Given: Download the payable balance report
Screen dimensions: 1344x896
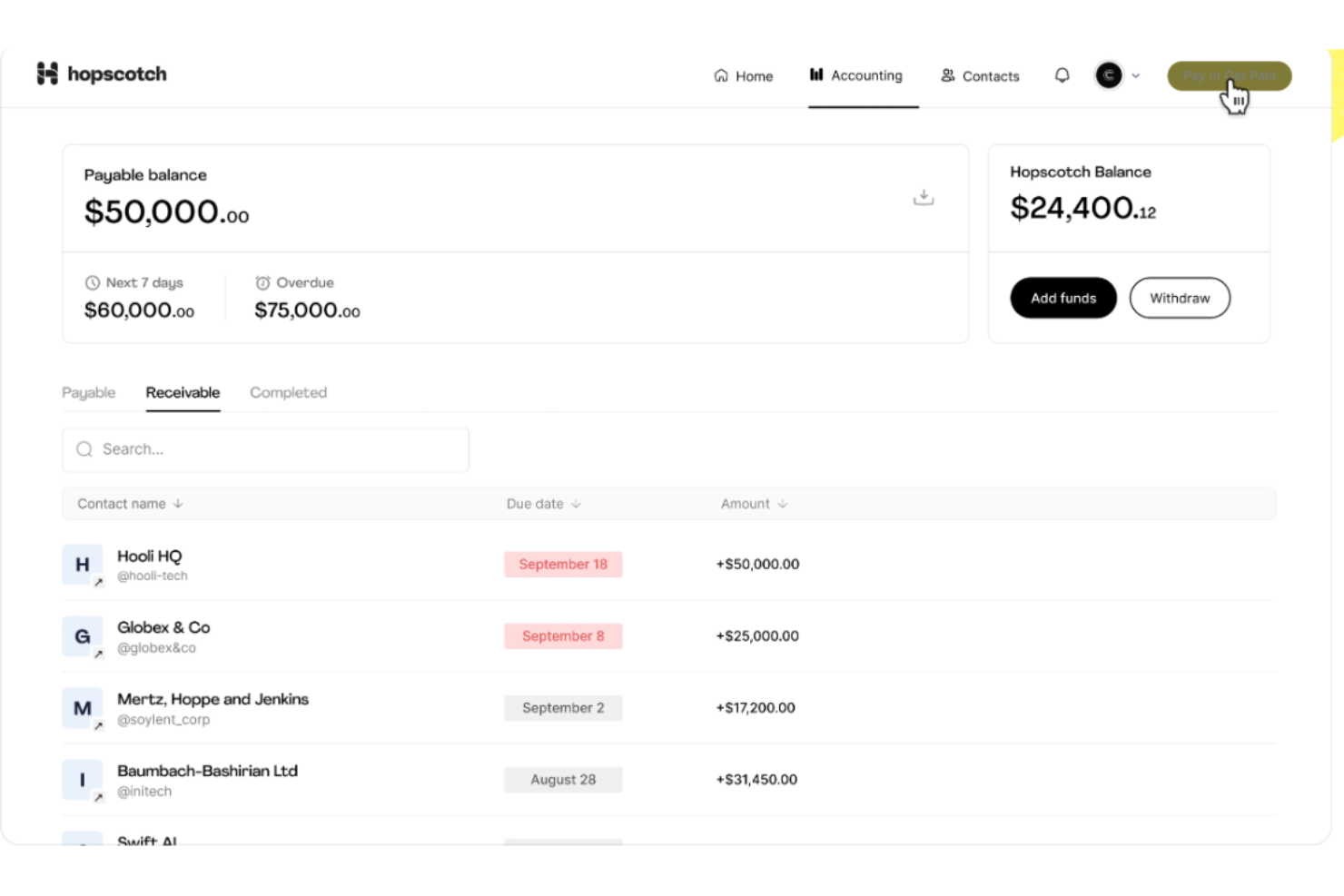Looking at the screenshot, I should (923, 197).
